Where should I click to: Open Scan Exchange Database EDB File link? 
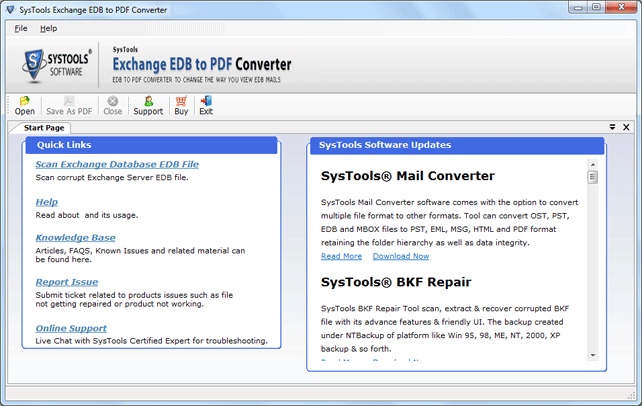pos(117,164)
